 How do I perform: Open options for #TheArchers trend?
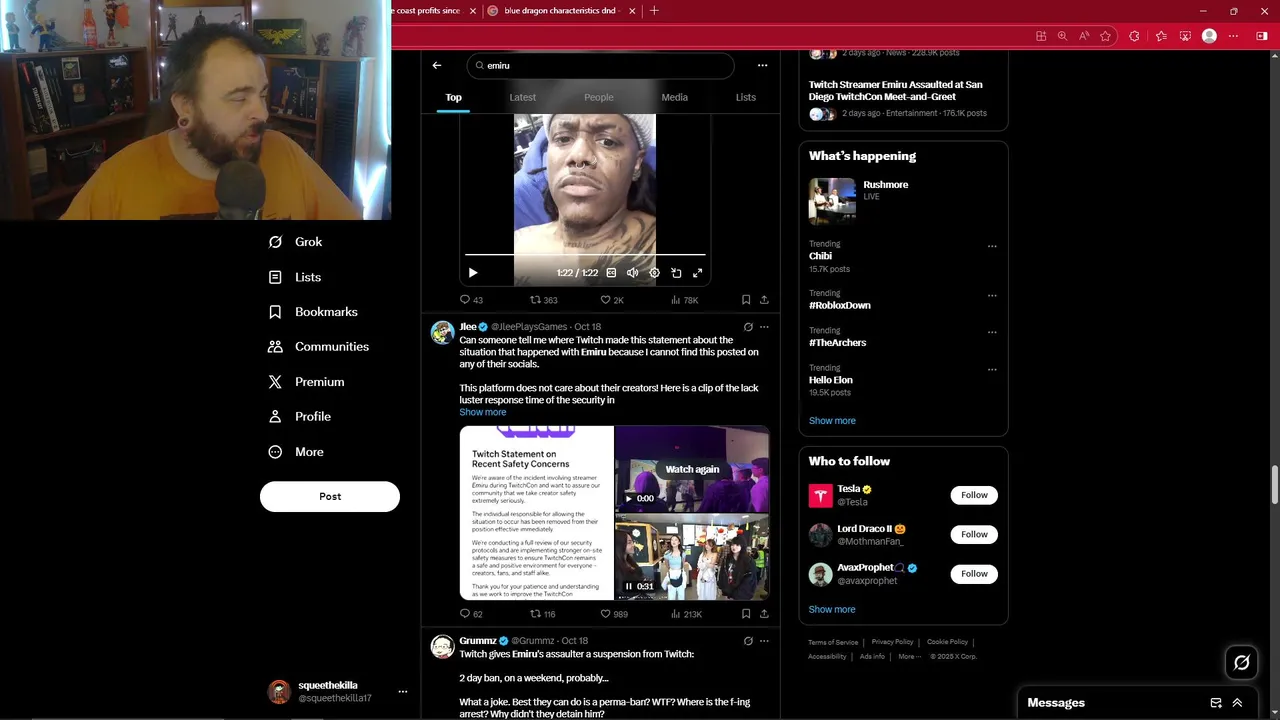(992, 333)
